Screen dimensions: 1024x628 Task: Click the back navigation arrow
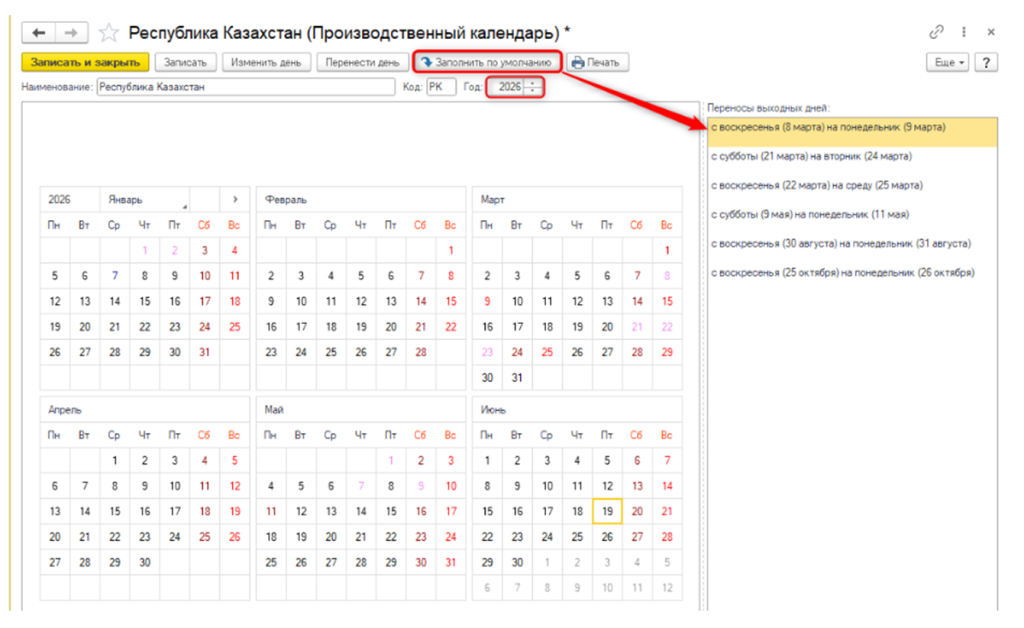click(x=40, y=33)
